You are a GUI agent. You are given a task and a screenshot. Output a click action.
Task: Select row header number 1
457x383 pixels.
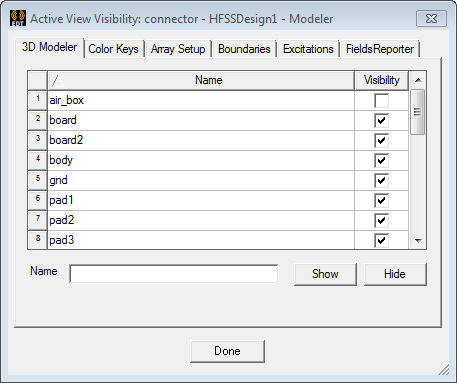point(38,100)
